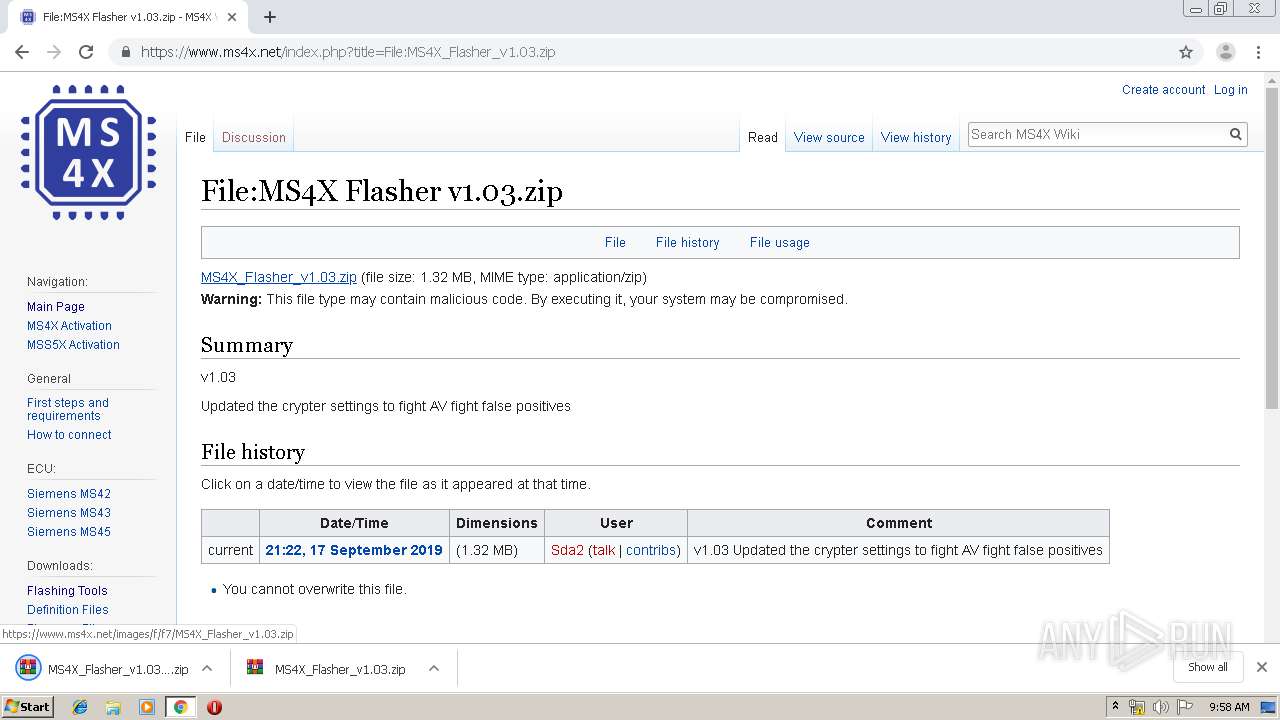Open Windows Start menu

pyautogui.click(x=27, y=706)
